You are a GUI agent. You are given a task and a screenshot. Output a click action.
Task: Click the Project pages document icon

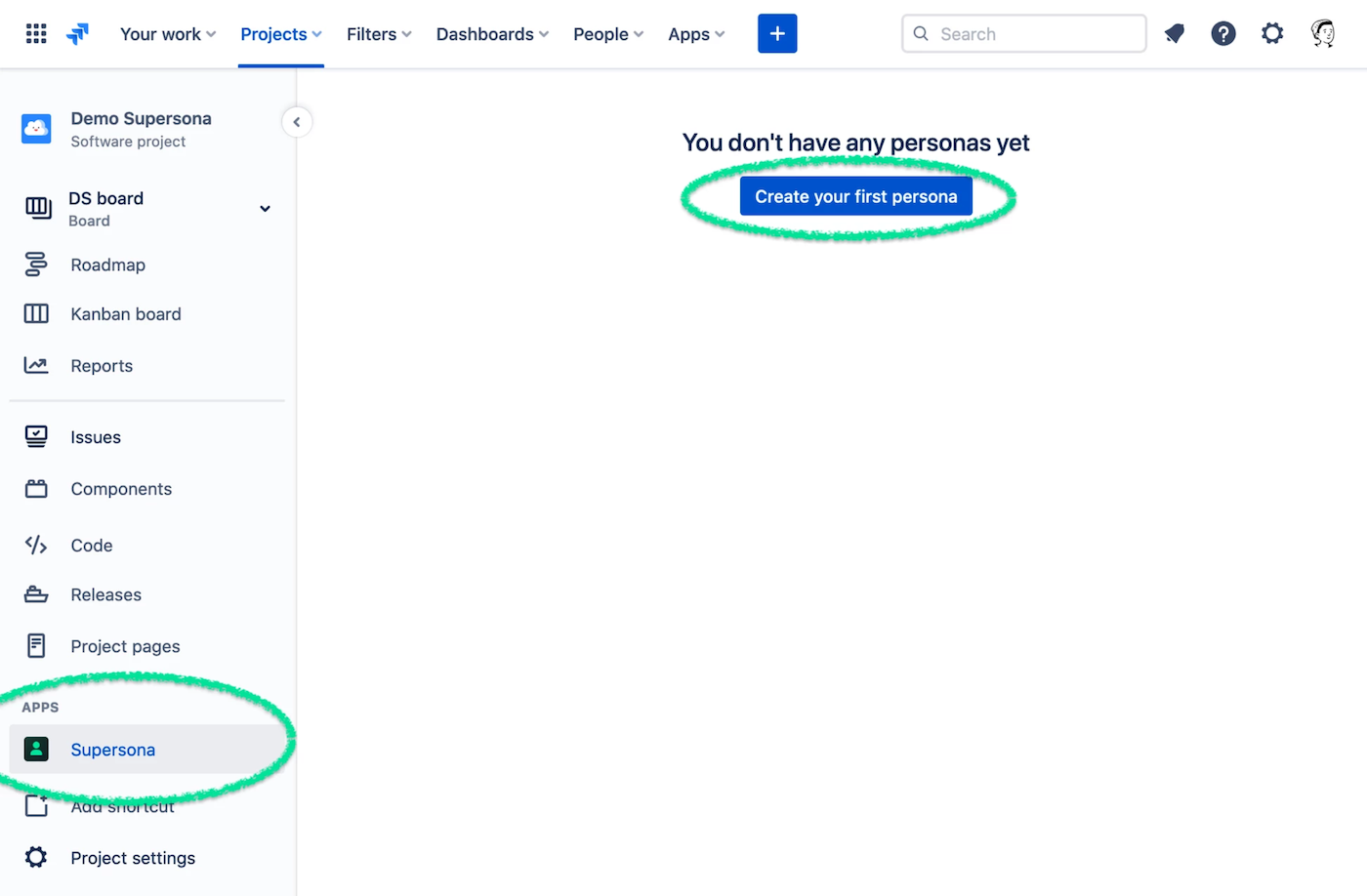36,645
